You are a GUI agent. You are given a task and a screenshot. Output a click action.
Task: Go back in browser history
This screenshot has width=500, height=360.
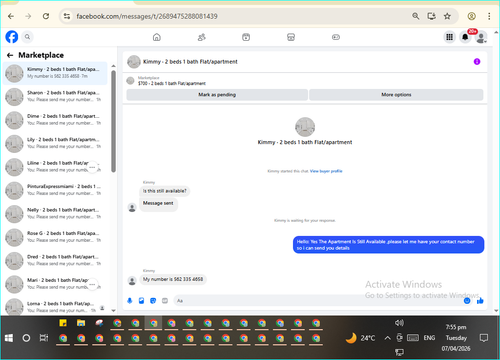(x=11, y=16)
